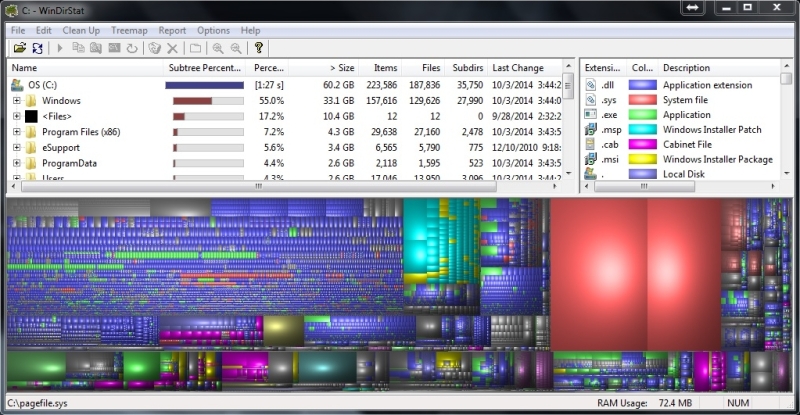Viewport: 800px width, 415px height.
Task: Click the extension list horizontal scrollbar thumb
Action: pyautogui.click(x=644, y=186)
